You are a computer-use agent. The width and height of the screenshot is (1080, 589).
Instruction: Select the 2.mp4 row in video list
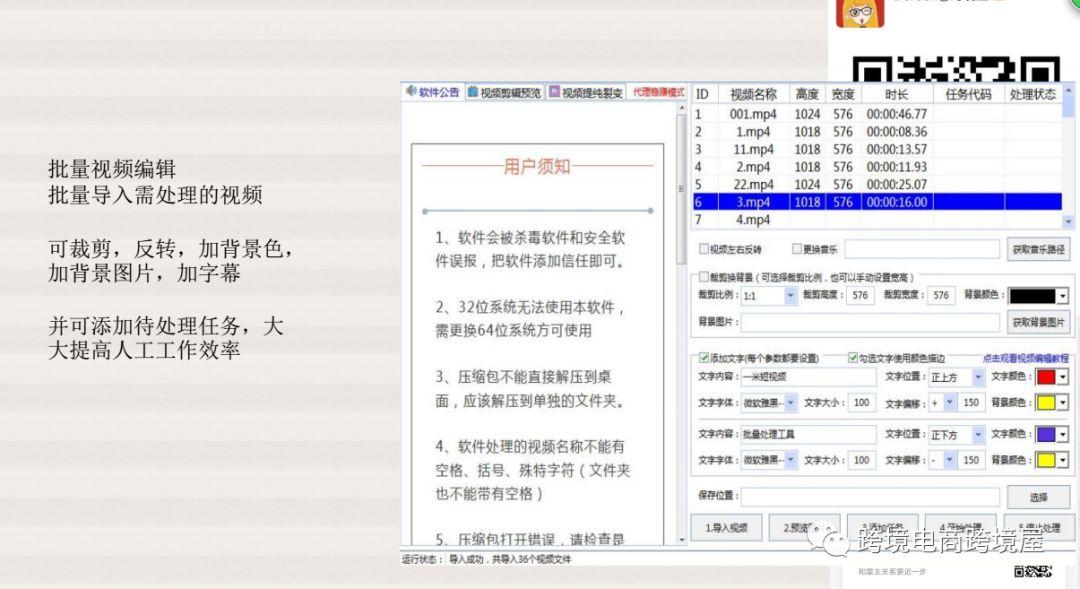coord(877,167)
